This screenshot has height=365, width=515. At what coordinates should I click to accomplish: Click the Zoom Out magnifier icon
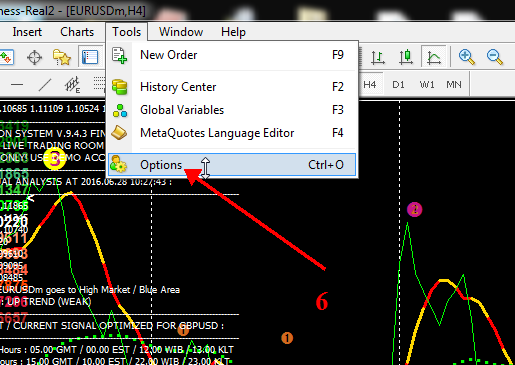494,57
